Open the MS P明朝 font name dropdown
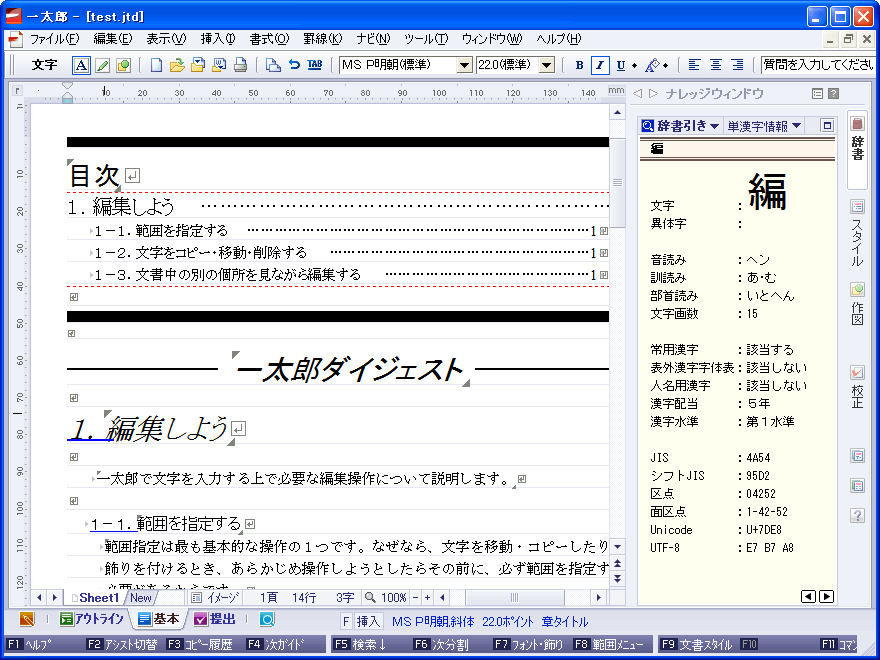Image resolution: width=880 pixels, height=660 pixels. [464, 65]
